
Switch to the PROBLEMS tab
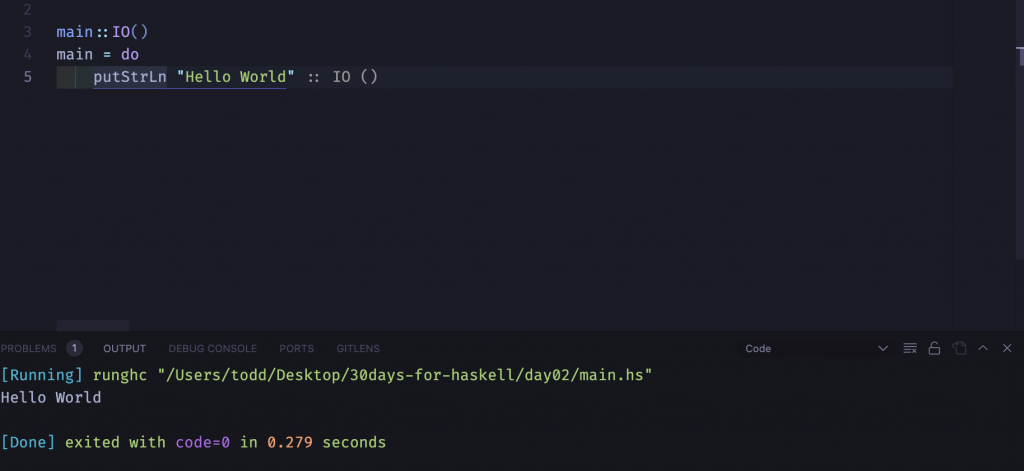(28, 348)
